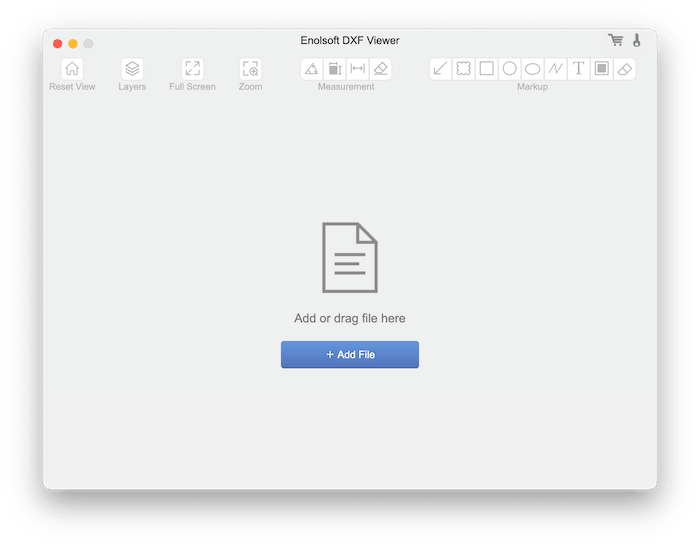
Task: Click the blue Add File button
Action: [350, 355]
